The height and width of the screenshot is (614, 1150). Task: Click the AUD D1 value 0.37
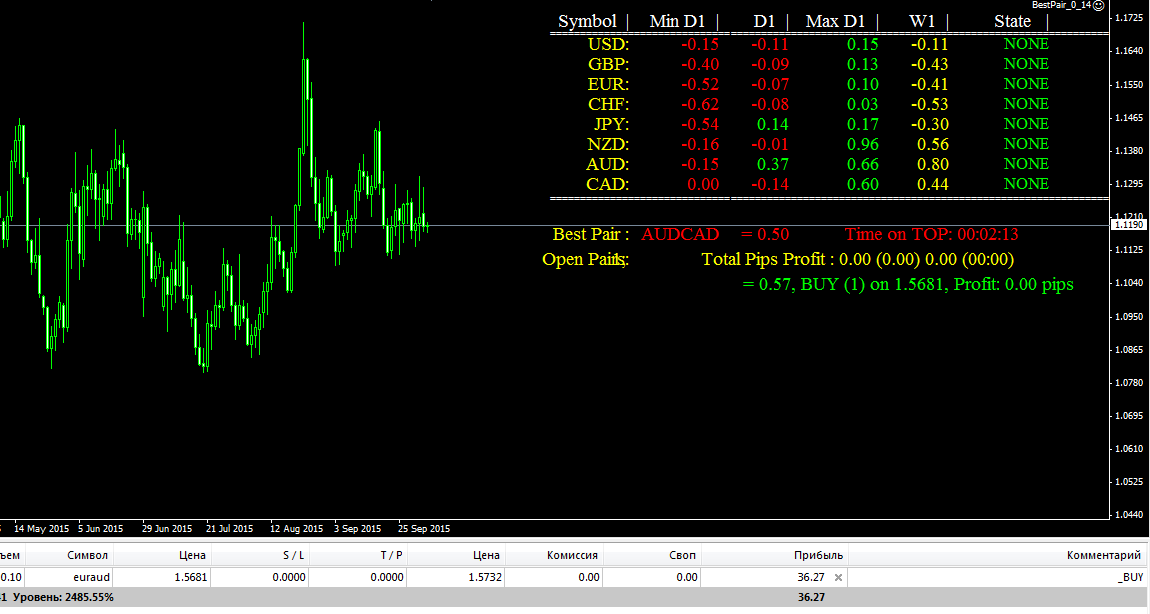pos(773,164)
